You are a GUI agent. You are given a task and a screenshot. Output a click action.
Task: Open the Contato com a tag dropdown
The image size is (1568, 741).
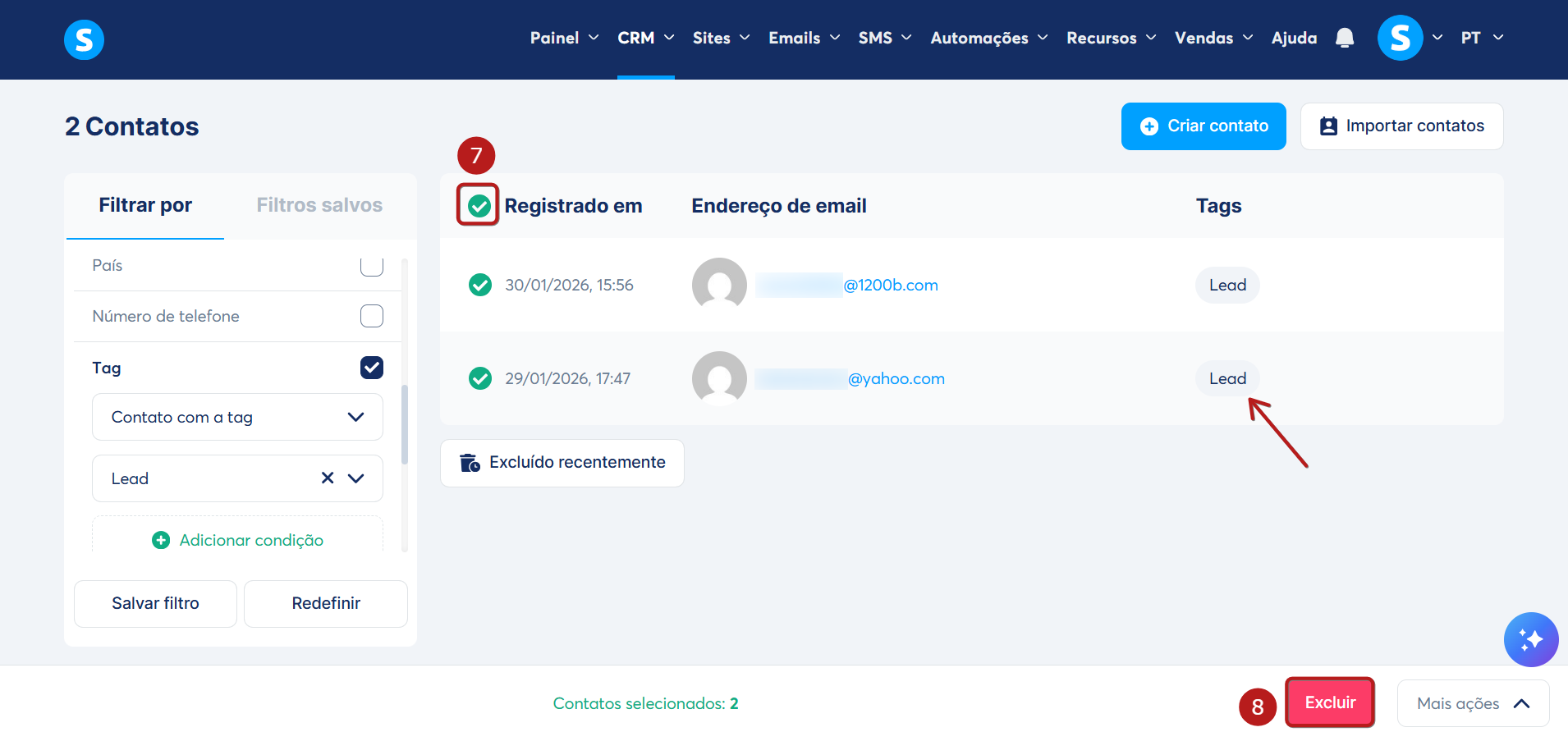click(237, 417)
